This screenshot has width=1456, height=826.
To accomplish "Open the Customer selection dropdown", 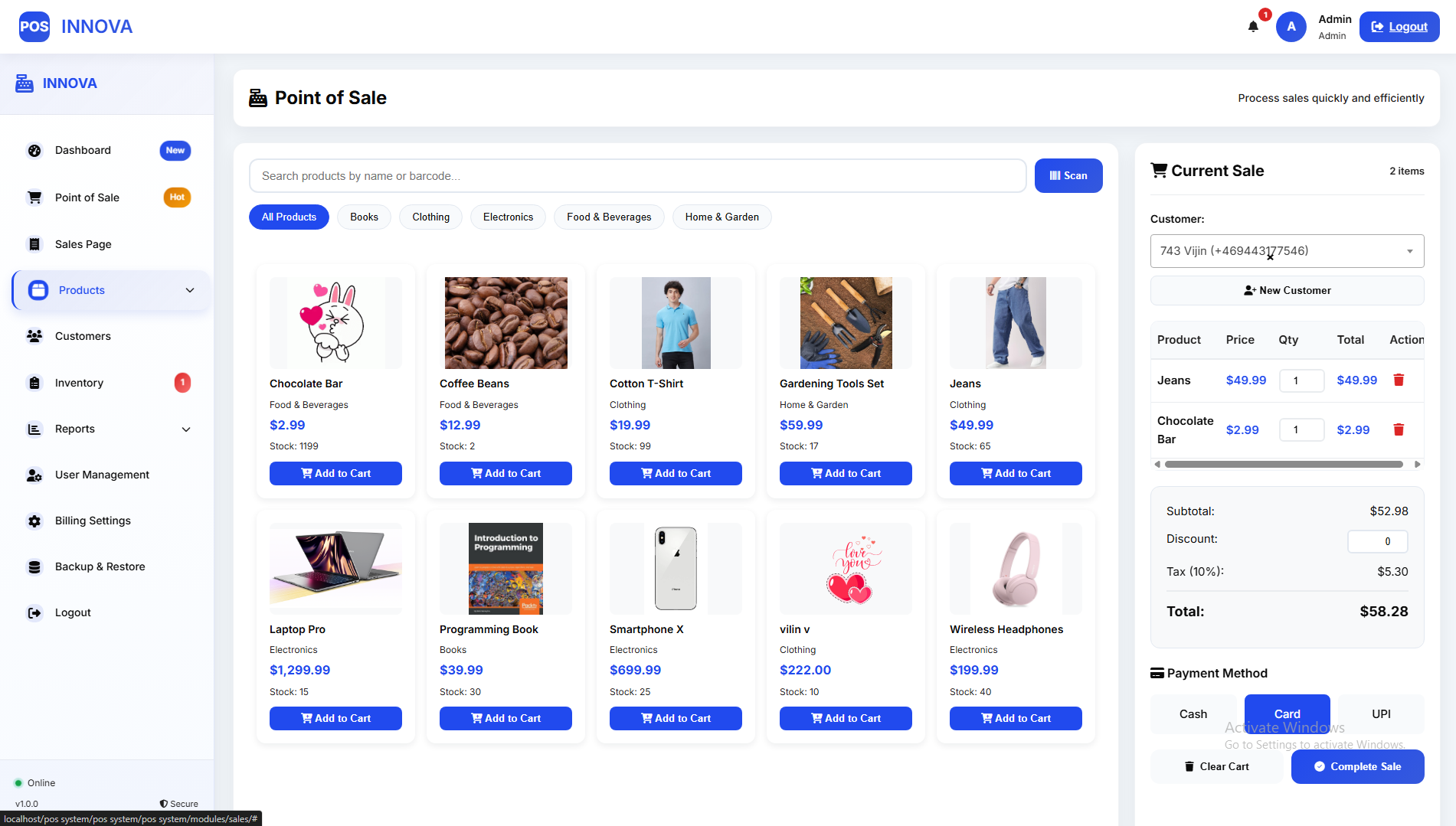I will 1287,251.
